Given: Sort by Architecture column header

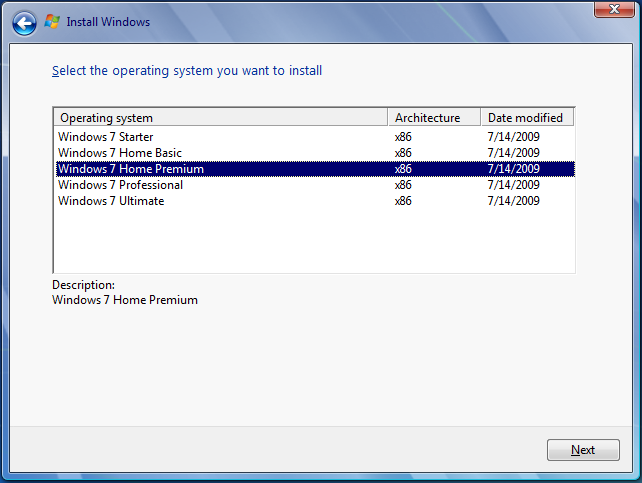Looking at the screenshot, I should pyautogui.click(x=434, y=117).
